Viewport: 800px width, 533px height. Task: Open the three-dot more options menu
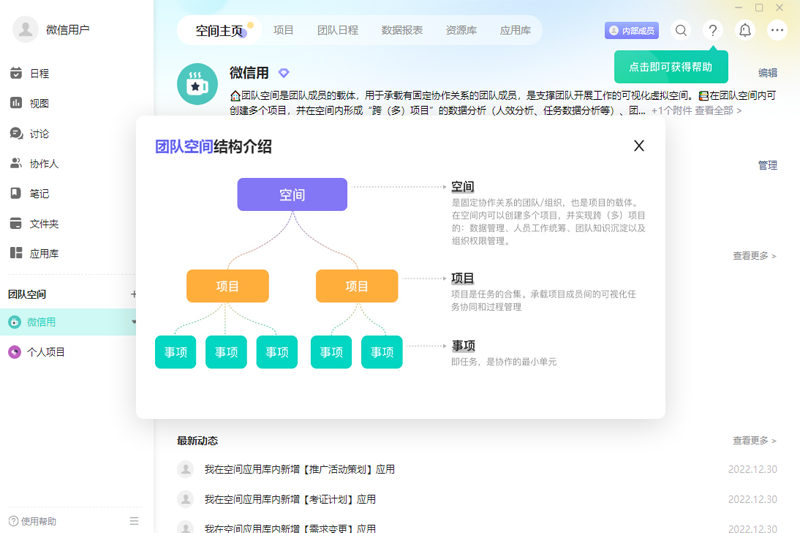(x=777, y=31)
